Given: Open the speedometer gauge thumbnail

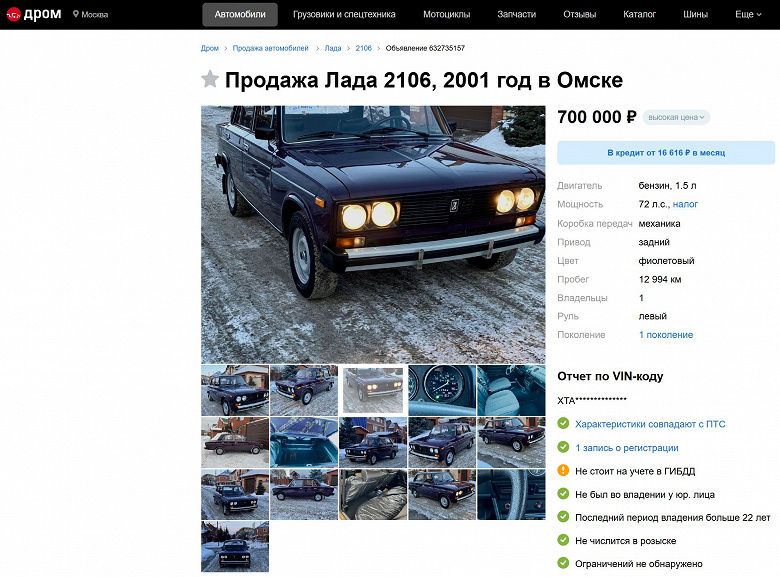Looking at the screenshot, I should click(442, 390).
